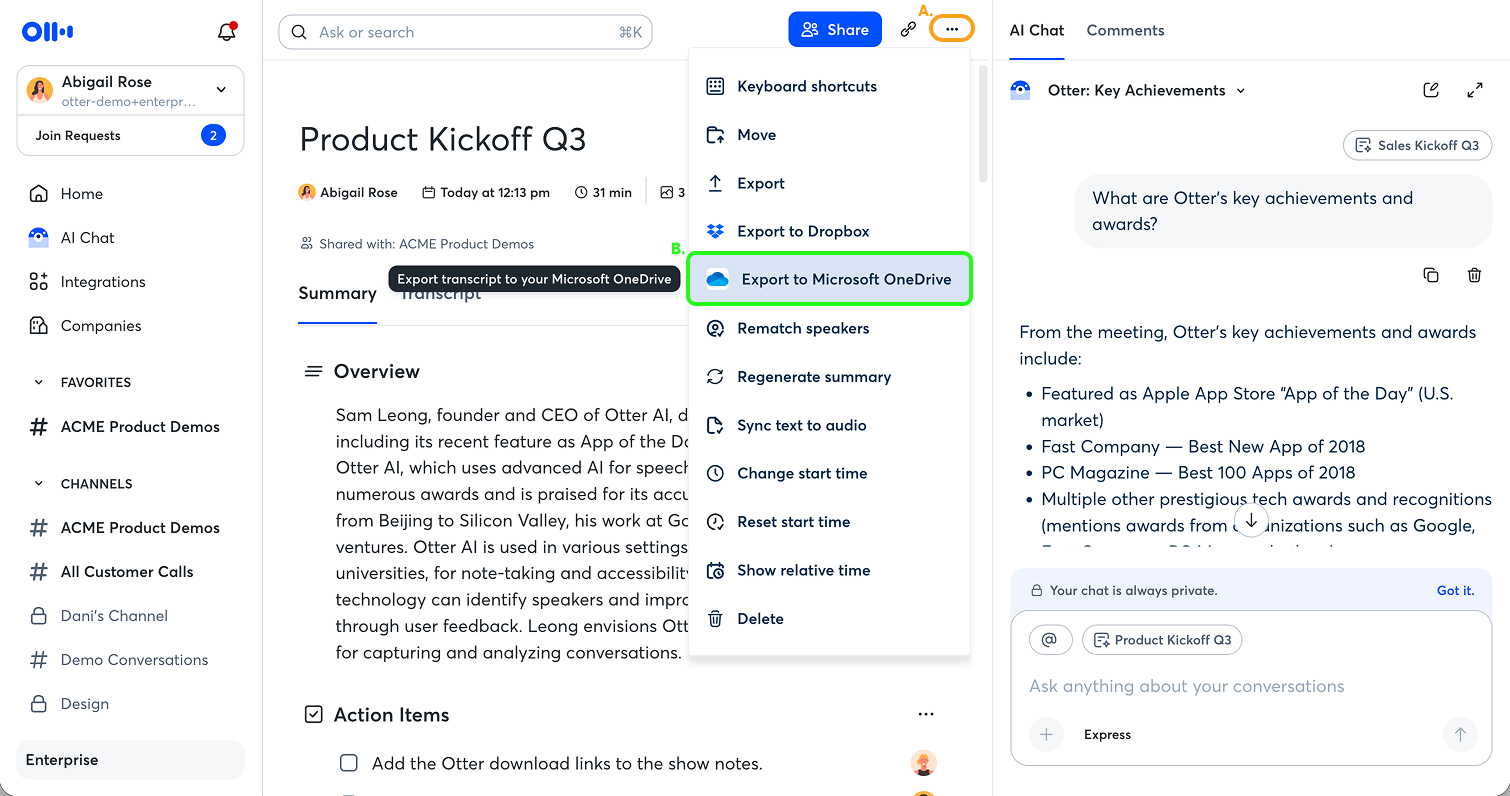1510x796 pixels.
Task: Select Sync text to audio
Action: [829, 425]
